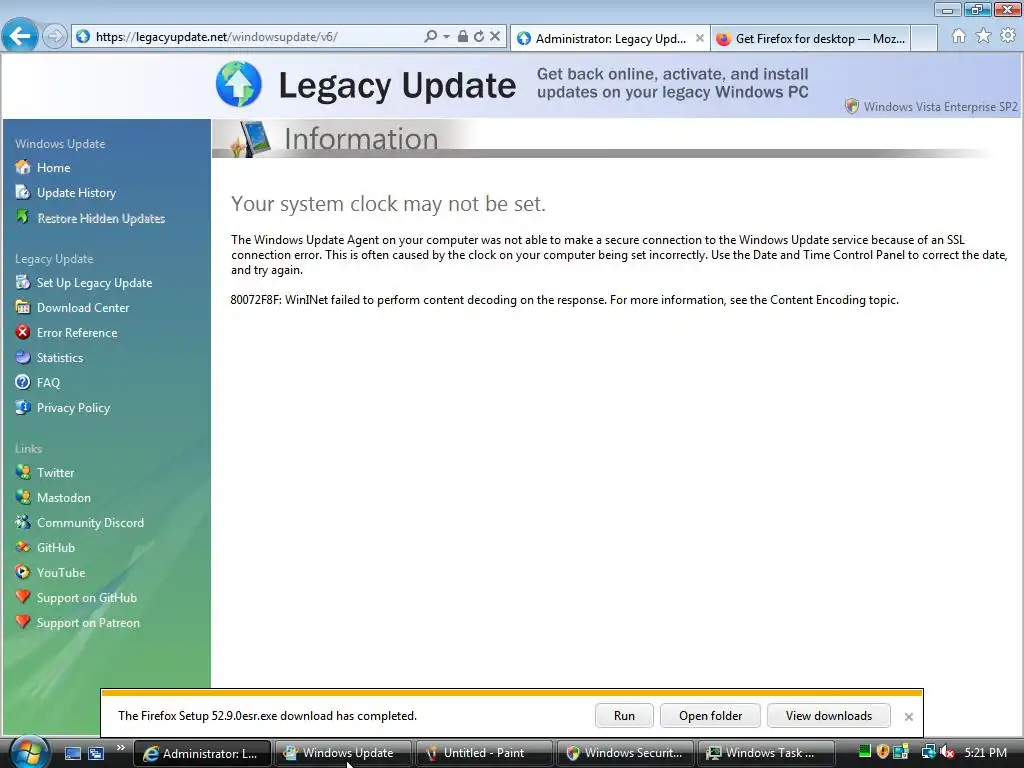Switch to Windows Update taskbar window
The height and width of the screenshot is (768, 1024).
[342, 753]
